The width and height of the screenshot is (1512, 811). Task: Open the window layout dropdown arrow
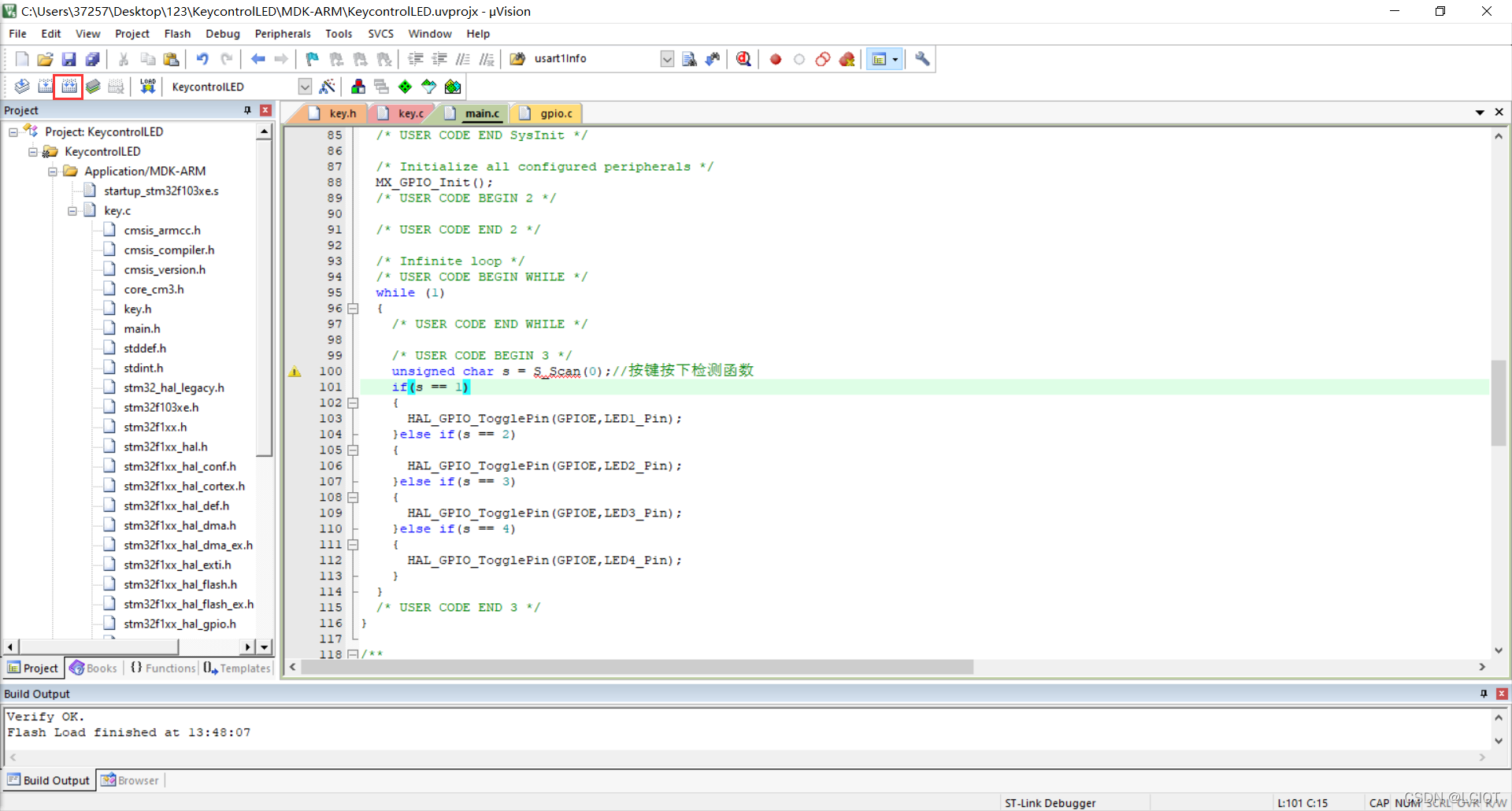tap(895, 59)
